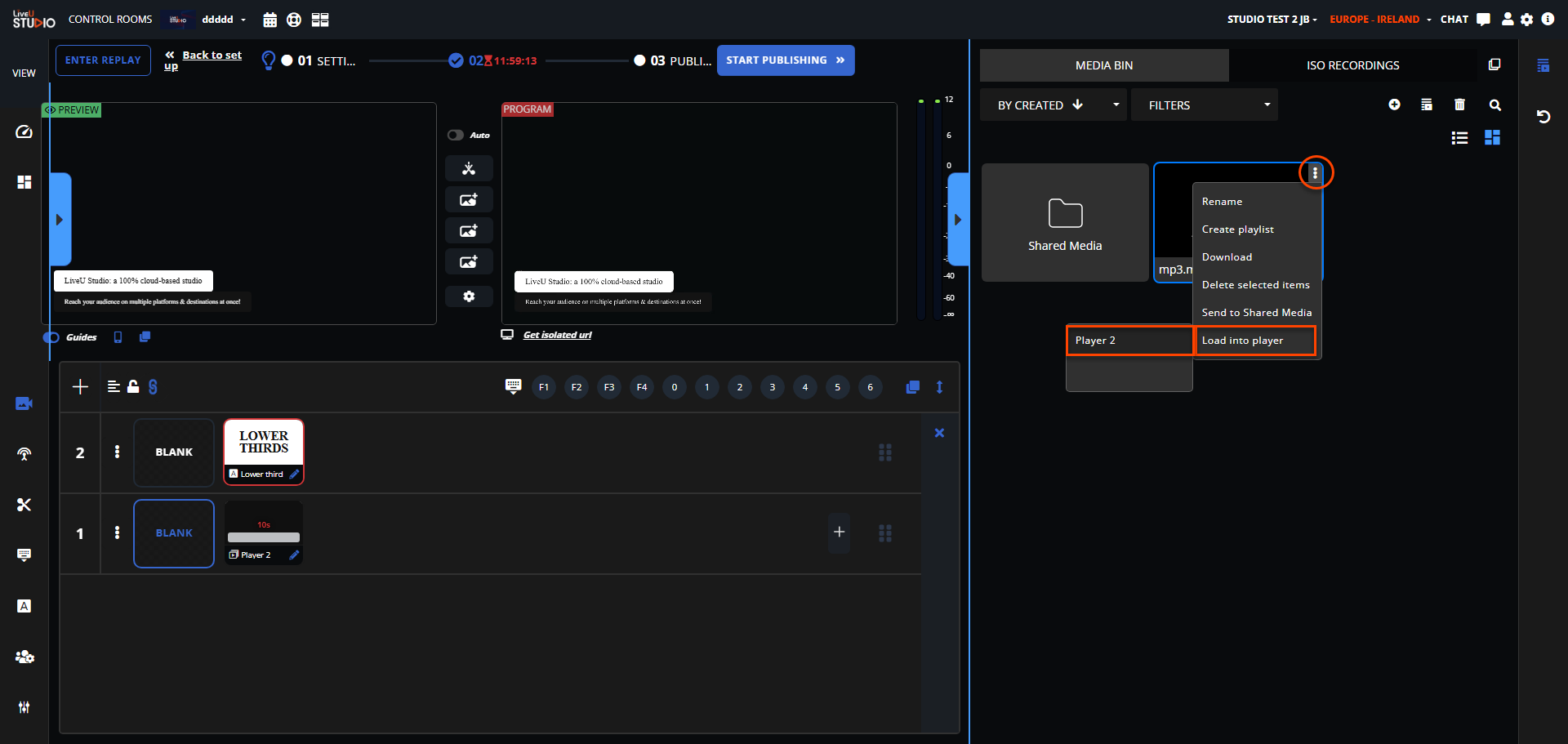Choose Load into player menu item

1254,341
